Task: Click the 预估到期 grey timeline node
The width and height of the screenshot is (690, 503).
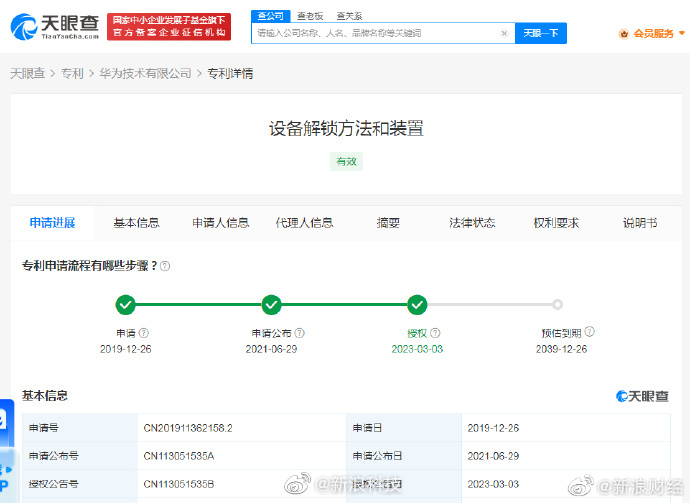Action: [557, 305]
